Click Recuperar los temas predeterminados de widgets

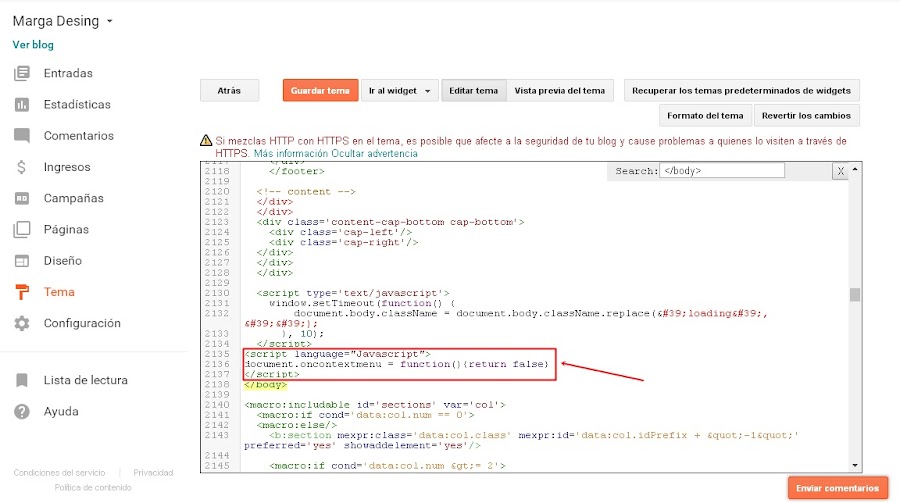click(742, 91)
